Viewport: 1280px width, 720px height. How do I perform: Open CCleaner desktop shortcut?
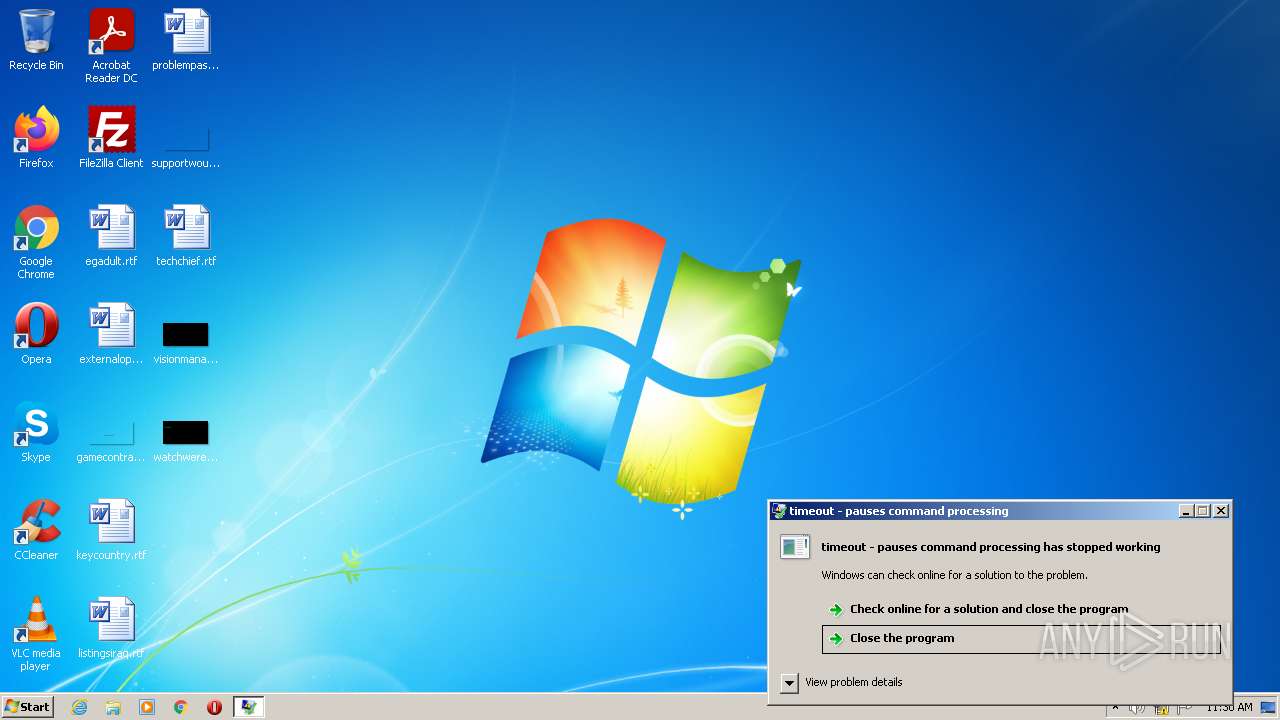pyautogui.click(x=36, y=530)
